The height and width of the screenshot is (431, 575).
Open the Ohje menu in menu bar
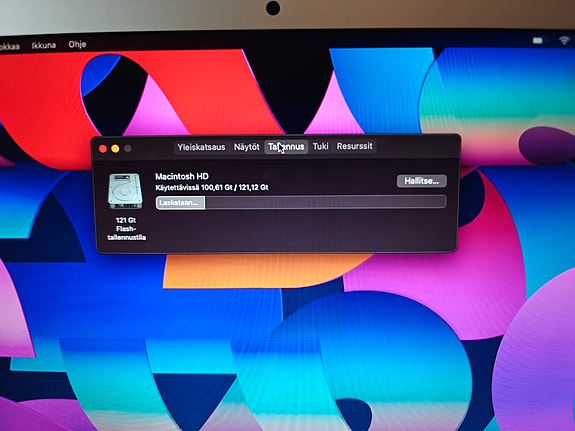click(77, 44)
